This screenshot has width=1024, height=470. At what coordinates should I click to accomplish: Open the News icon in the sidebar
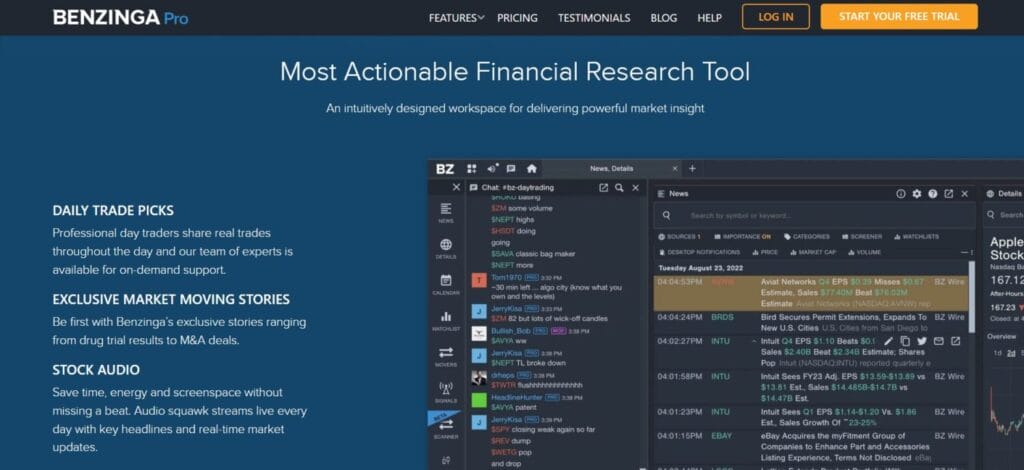[x=445, y=211]
